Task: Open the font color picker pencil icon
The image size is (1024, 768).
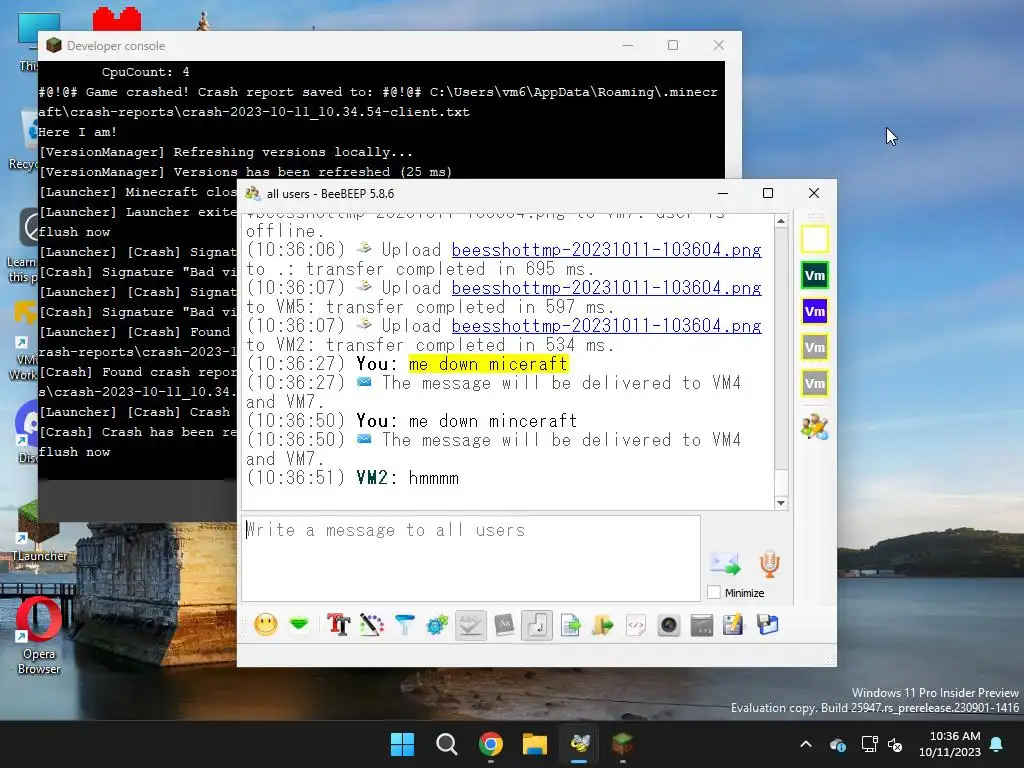Action: click(x=372, y=625)
